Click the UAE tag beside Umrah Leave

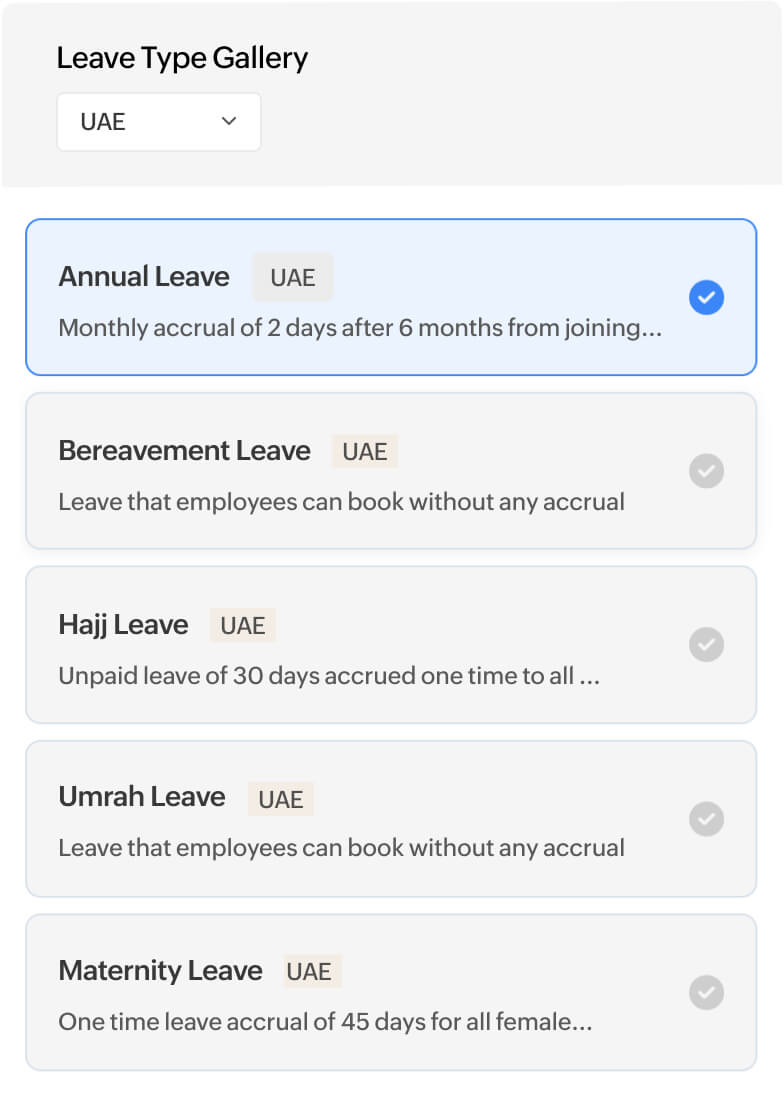[x=281, y=799]
